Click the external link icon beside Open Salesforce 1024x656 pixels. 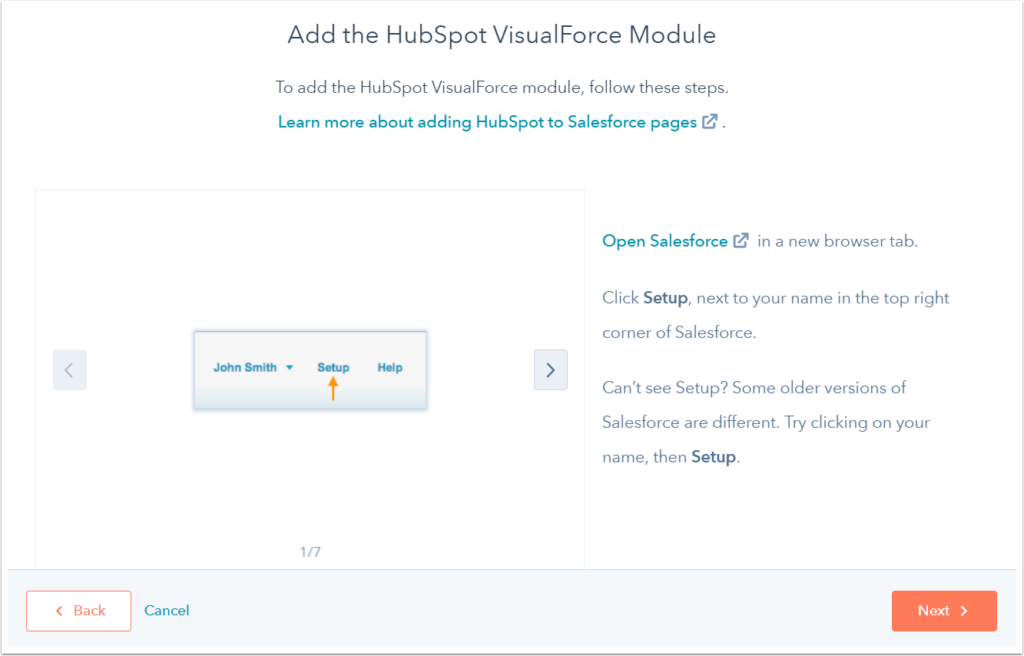[x=740, y=240]
